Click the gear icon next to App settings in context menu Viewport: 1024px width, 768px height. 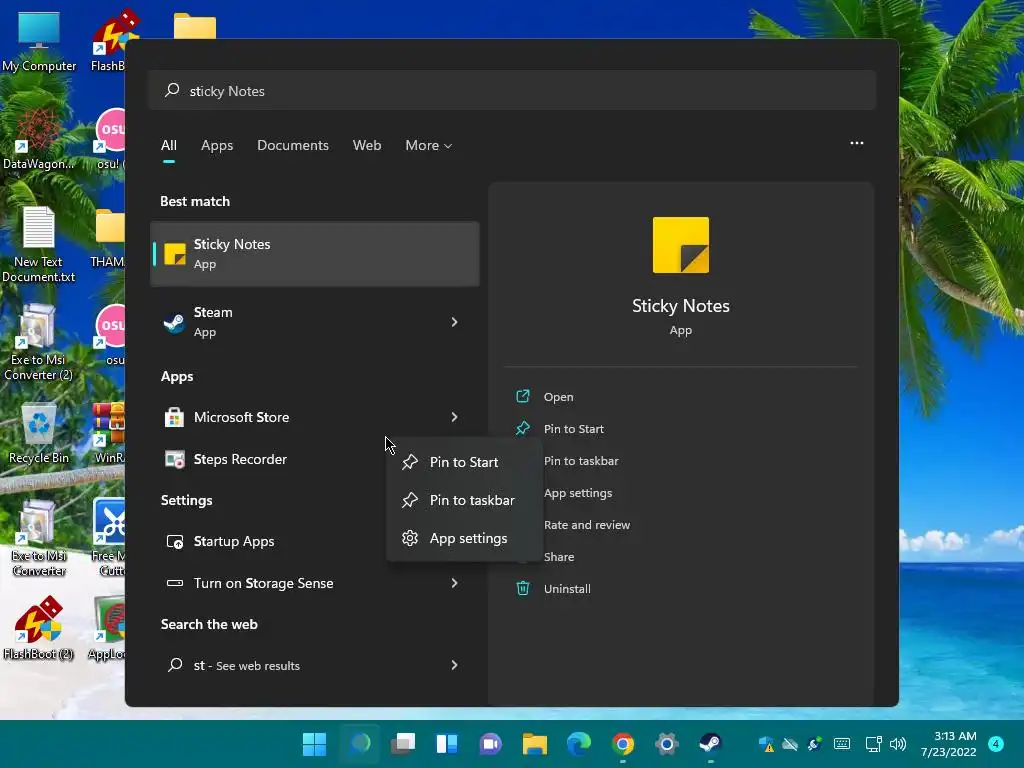[x=409, y=538]
